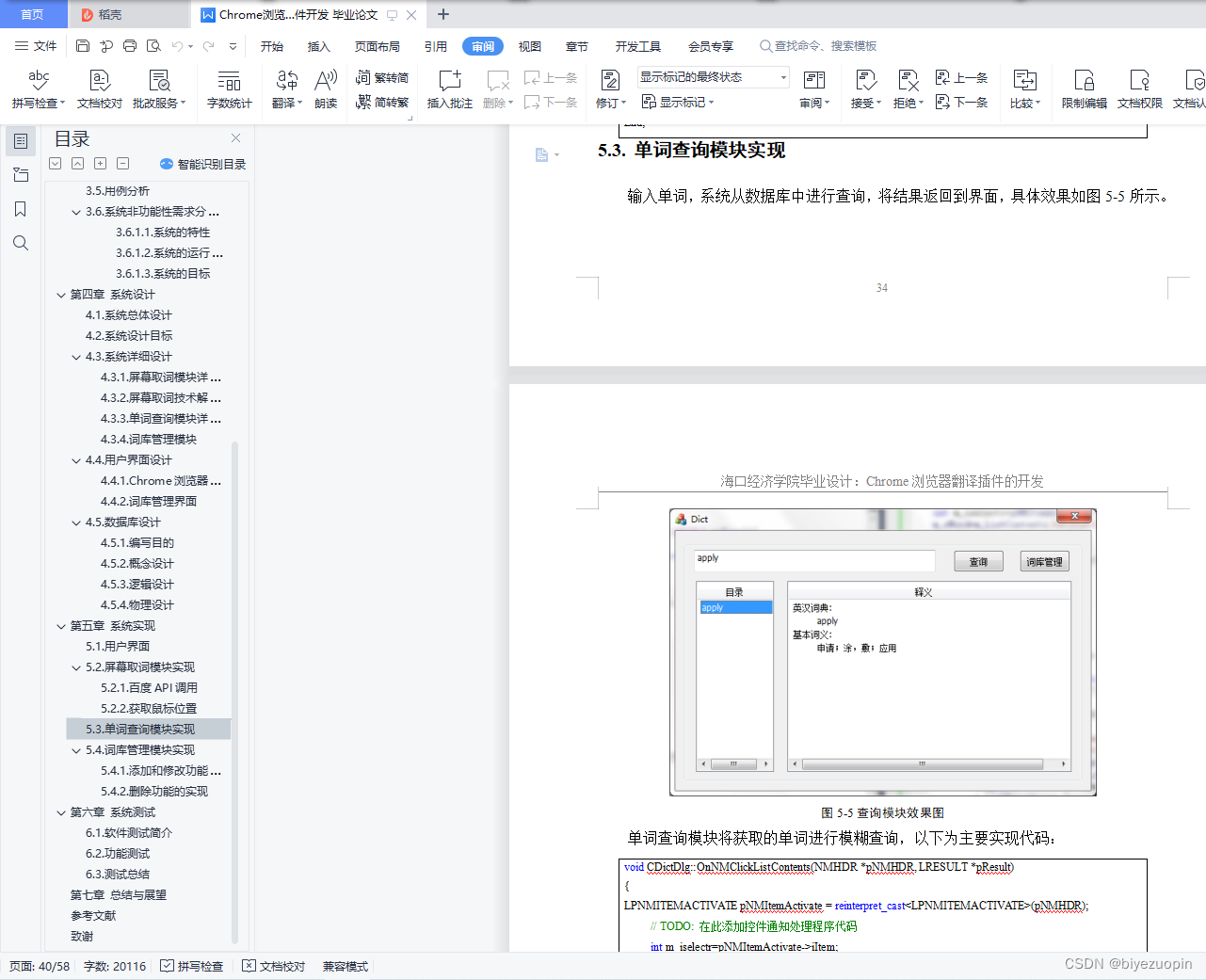Click smart recognize TOC (智能识别目录)
Viewport: 1206px width, 980px height.
pyautogui.click(x=203, y=164)
